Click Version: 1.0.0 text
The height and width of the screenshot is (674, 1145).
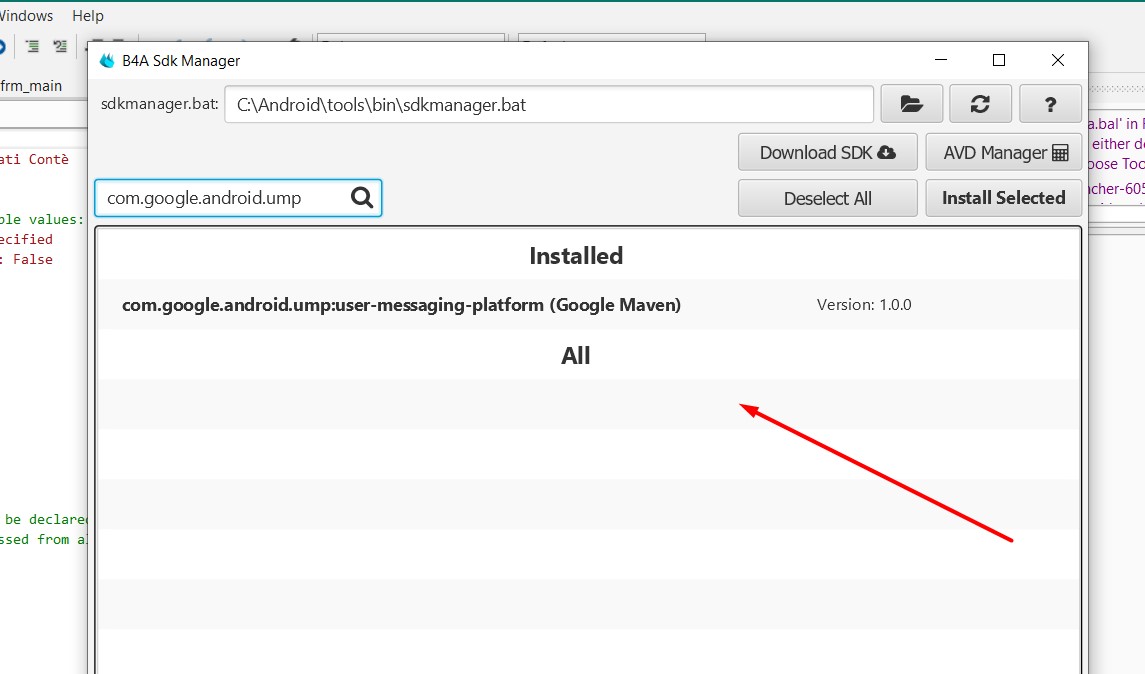(864, 305)
